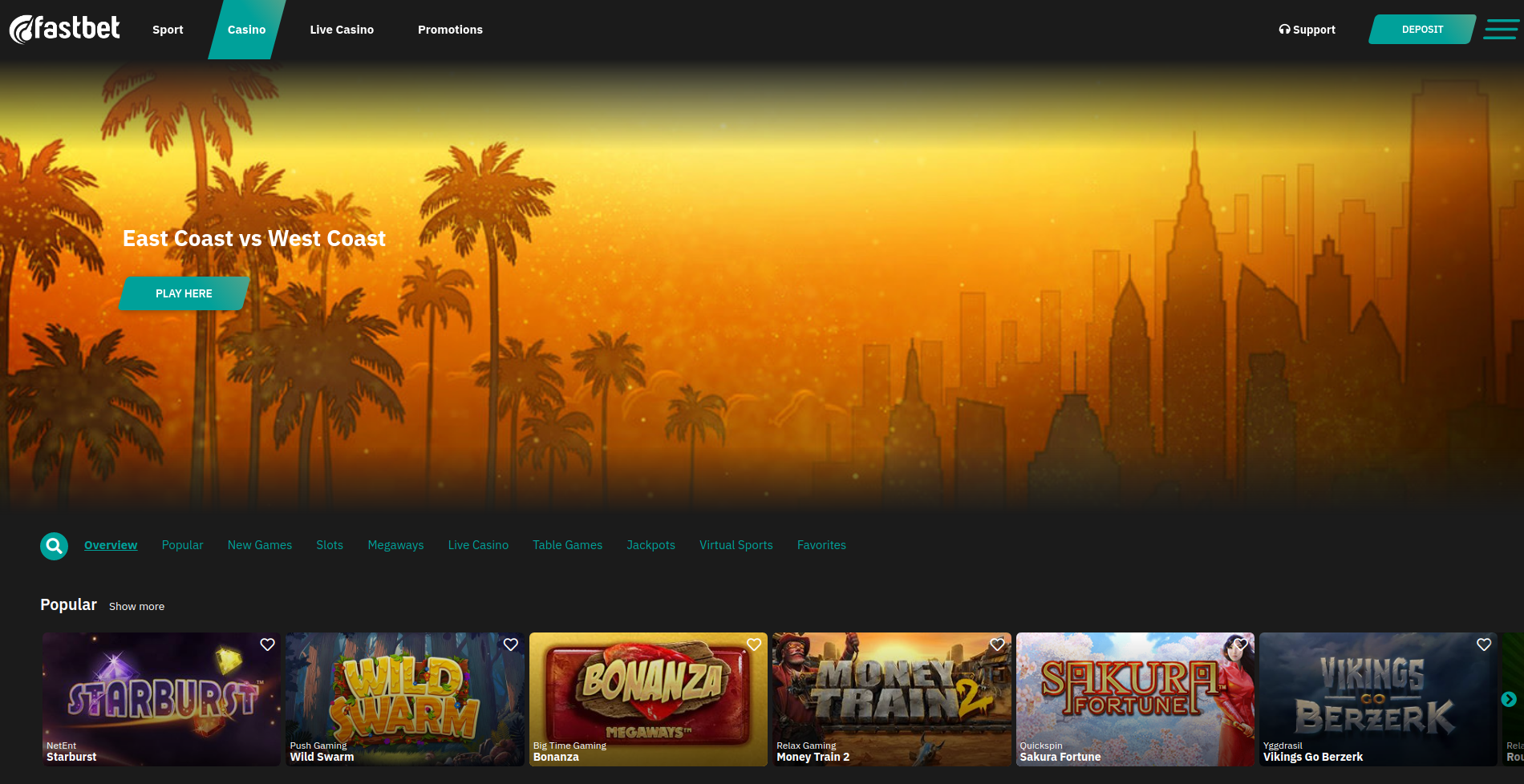Open the Jackpots category
The width and height of the screenshot is (1524, 784).
pos(651,545)
